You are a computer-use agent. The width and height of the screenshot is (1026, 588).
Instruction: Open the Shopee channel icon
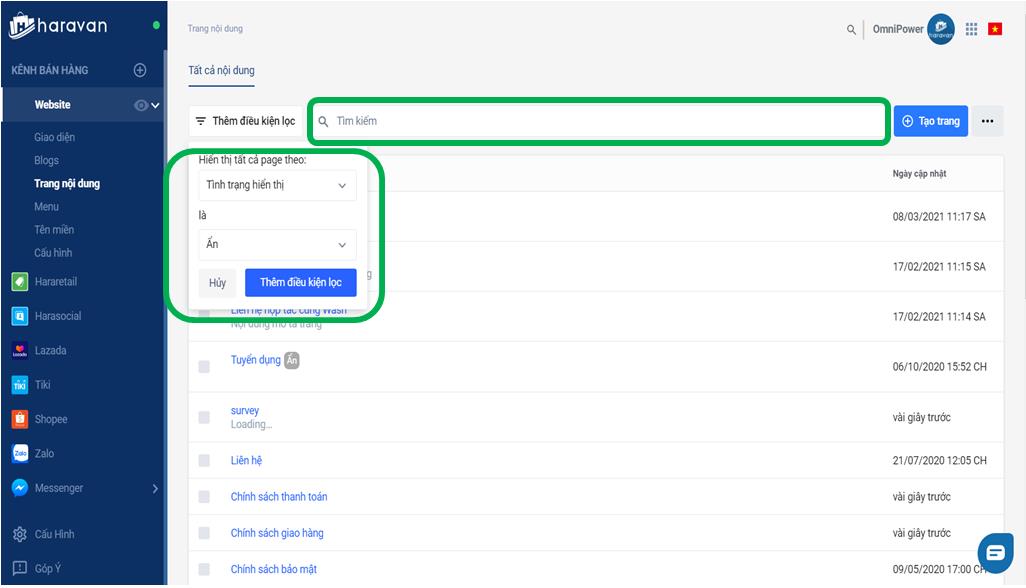pos(20,419)
